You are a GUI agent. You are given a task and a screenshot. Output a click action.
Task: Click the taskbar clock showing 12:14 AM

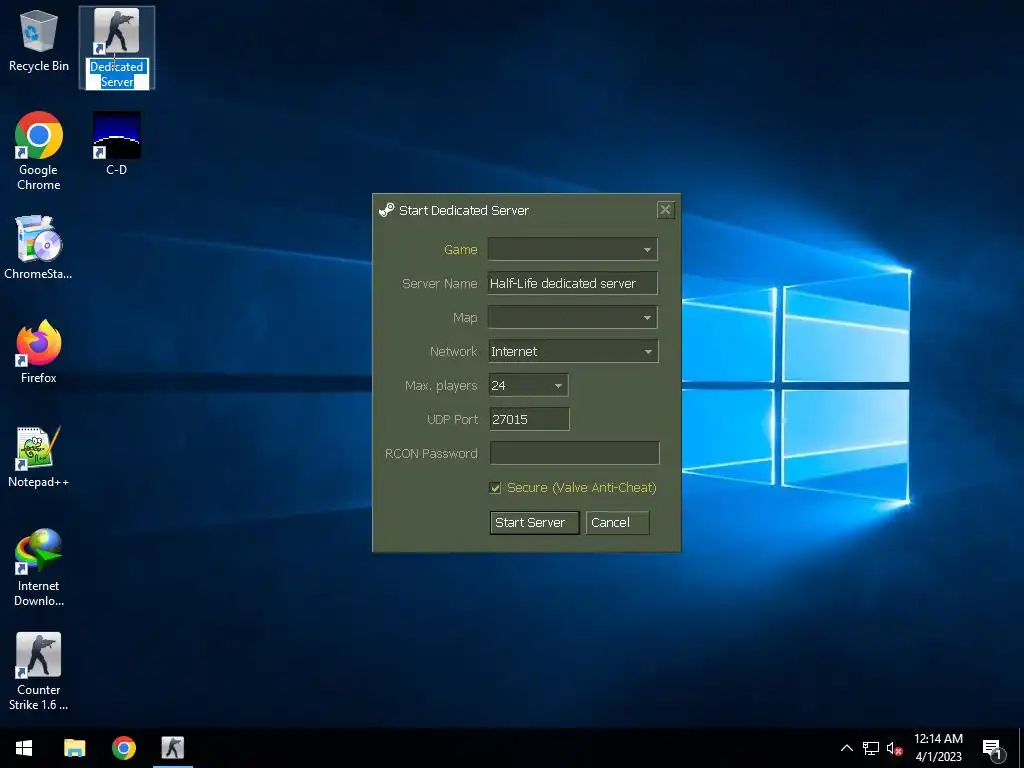coord(938,748)
